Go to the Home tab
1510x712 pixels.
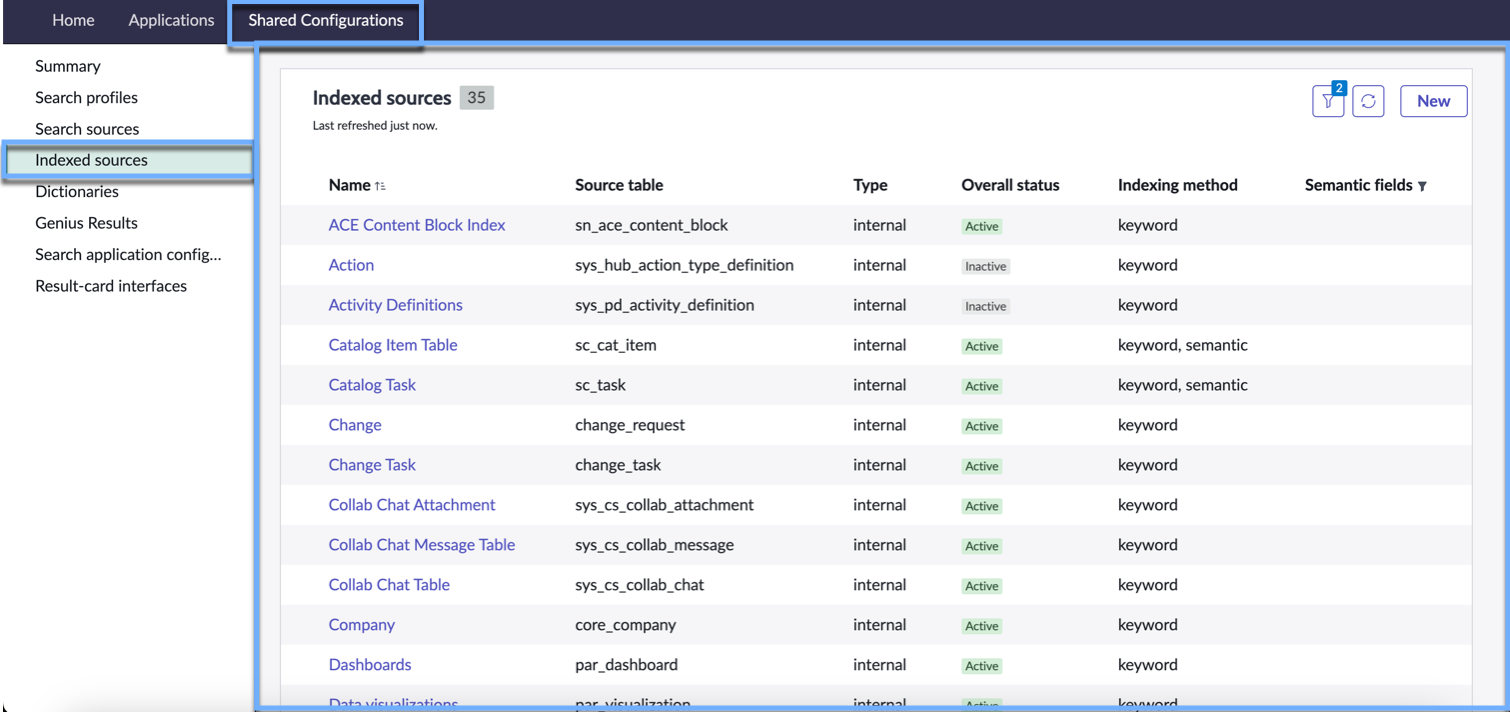73,20
